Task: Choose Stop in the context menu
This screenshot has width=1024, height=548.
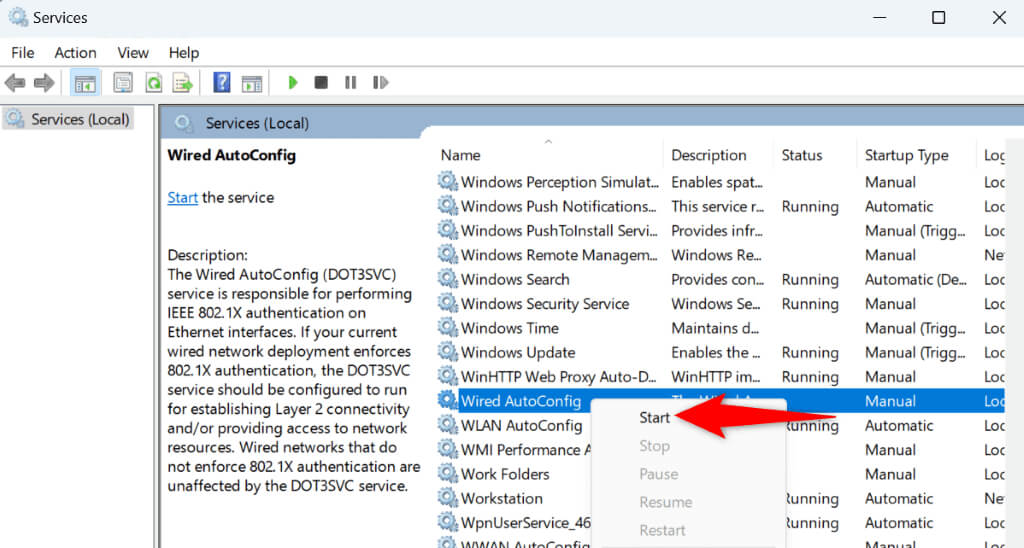Action: [654, 446]
